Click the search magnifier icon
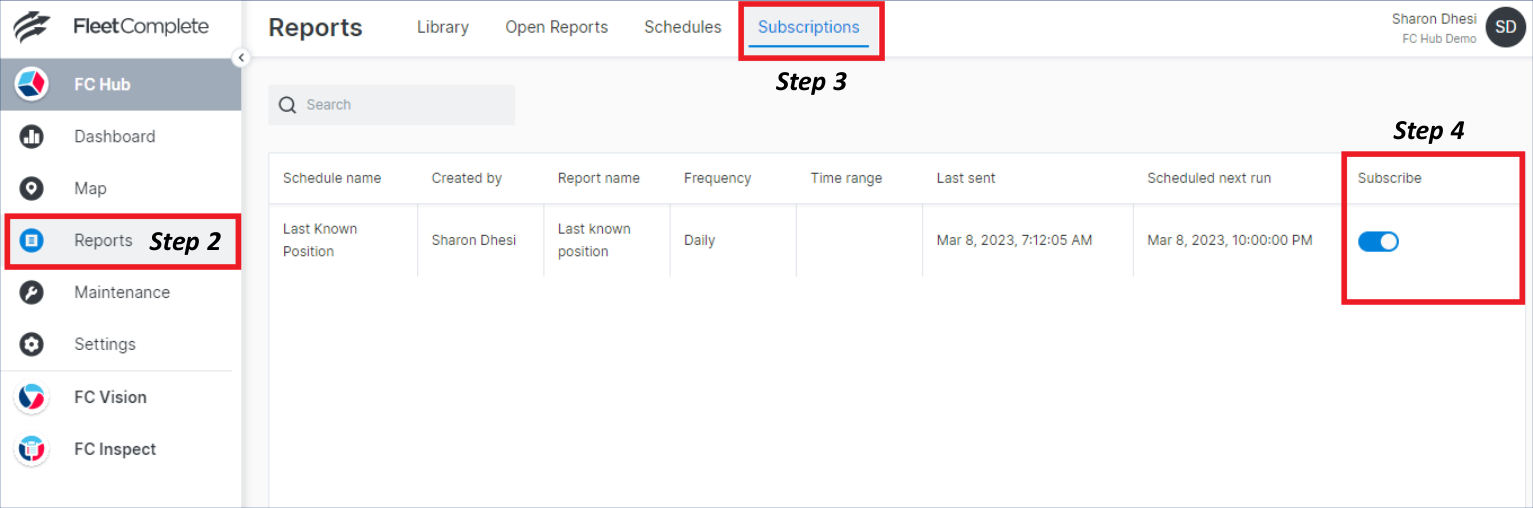 coord(288,105)
